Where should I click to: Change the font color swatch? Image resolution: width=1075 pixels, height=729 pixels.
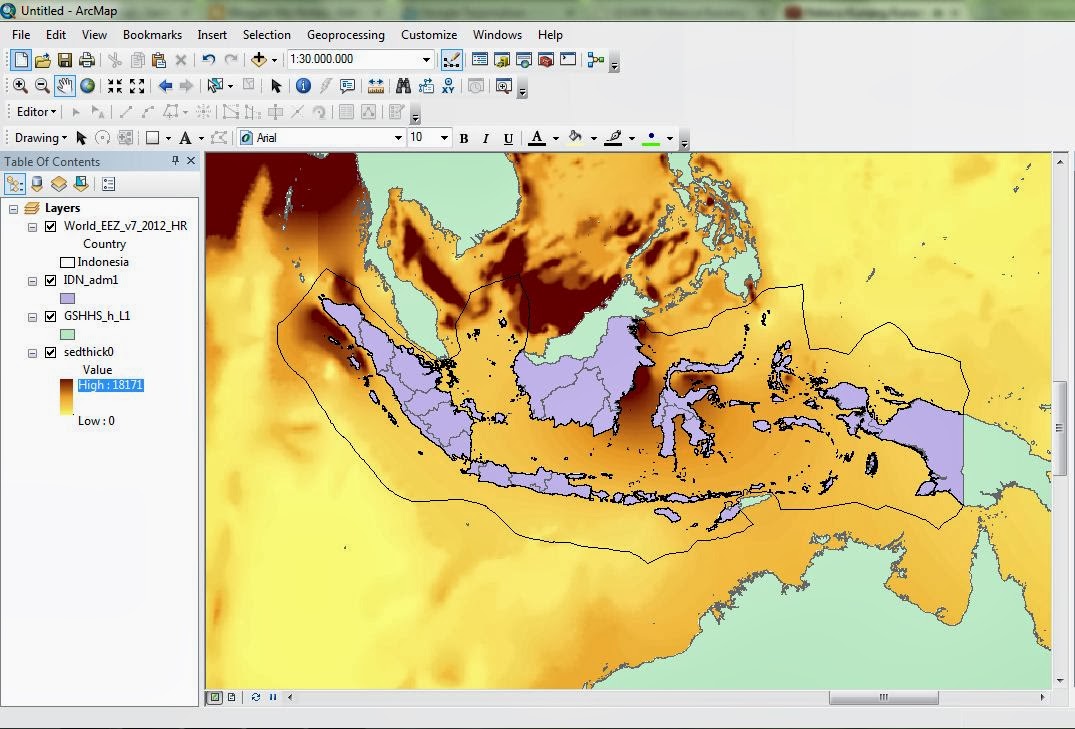point(537,137)
